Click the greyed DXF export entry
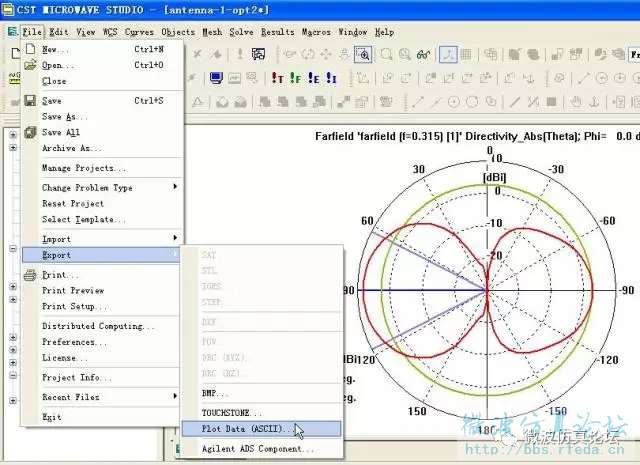The image size is (640, 465). (x=261, y=322)
